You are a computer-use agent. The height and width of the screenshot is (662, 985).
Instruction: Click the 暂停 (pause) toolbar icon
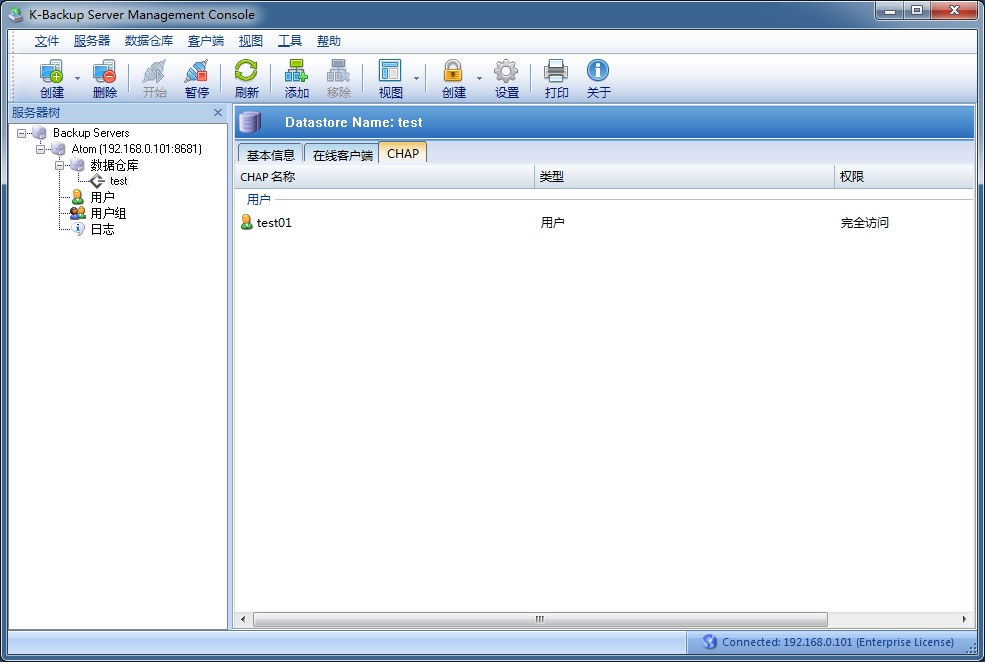click(x=197, y=79)
